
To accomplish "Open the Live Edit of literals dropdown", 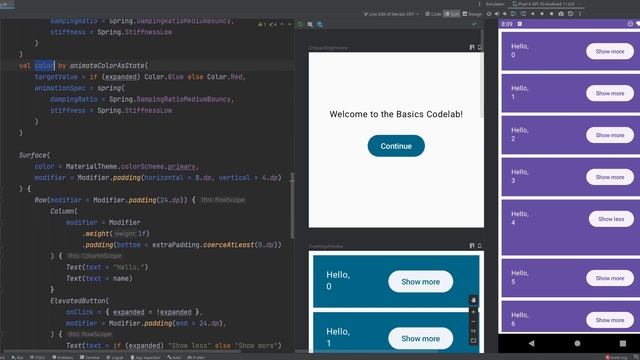I will click(x=391, y=14).
